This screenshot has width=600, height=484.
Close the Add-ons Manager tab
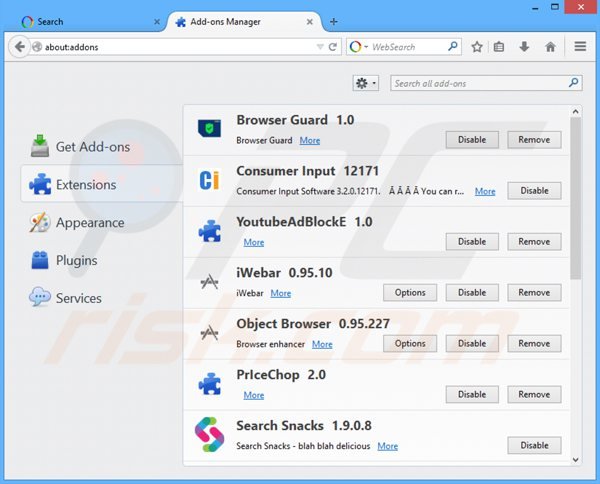point(310,22)
